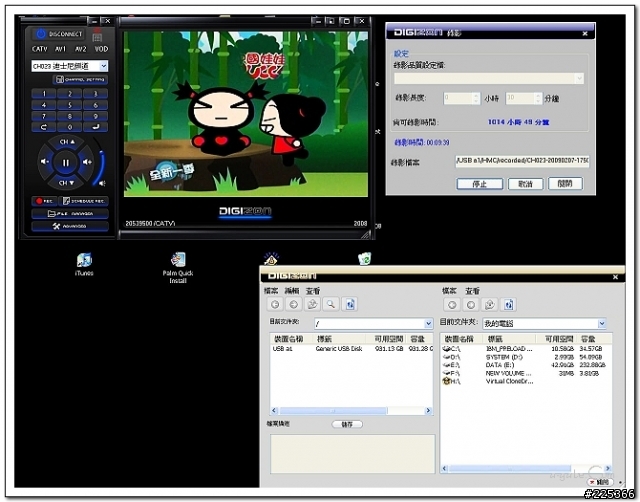Go to next channel with CH up
This screenshot has width=640, height=502.
coord(67,142)
